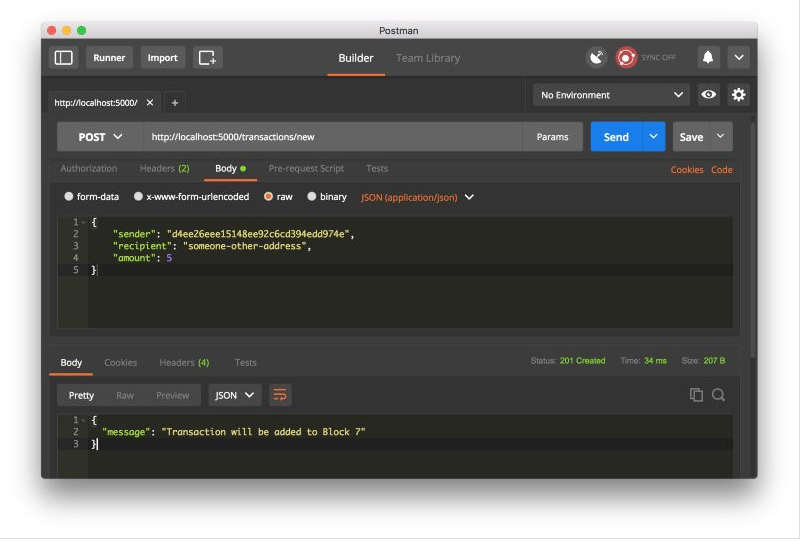Click the Save button
This screenshot has height=544, width=803.
click(691, 137)
